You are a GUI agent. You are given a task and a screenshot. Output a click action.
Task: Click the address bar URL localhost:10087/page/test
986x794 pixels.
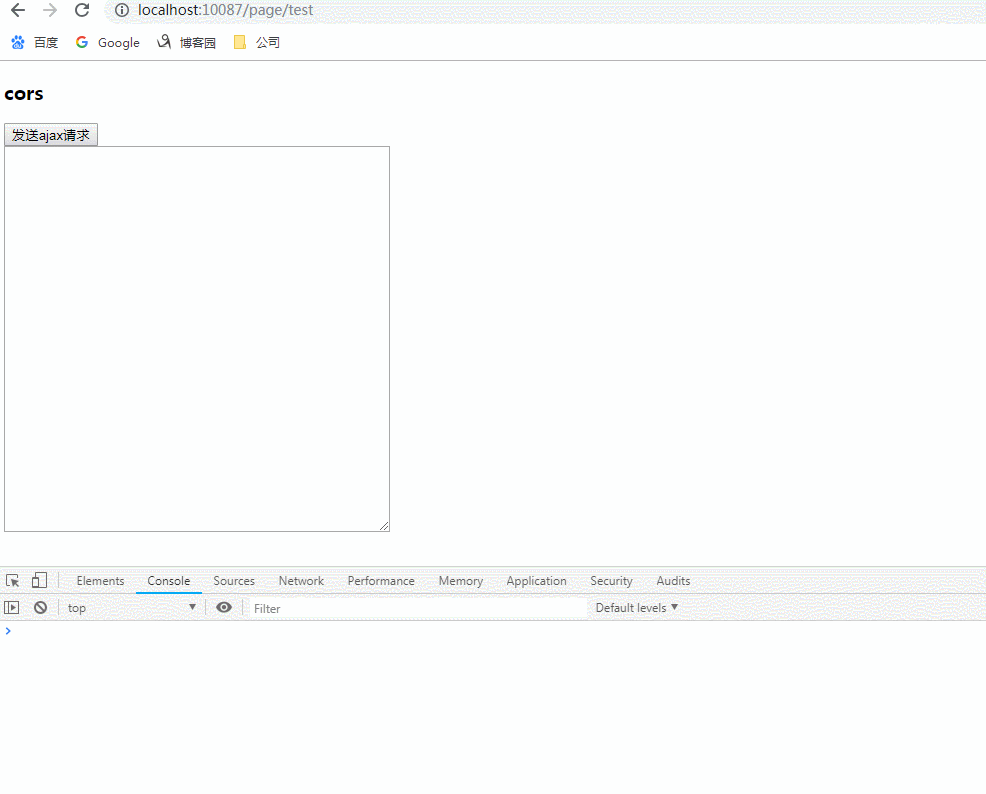pyautogui.click(x=225, y=10)
